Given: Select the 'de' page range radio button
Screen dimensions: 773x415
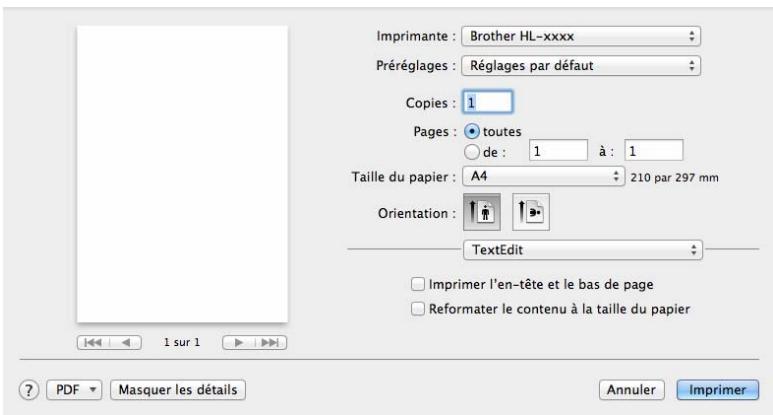Looking at the screenshot, I should click(x=472, y=152).
